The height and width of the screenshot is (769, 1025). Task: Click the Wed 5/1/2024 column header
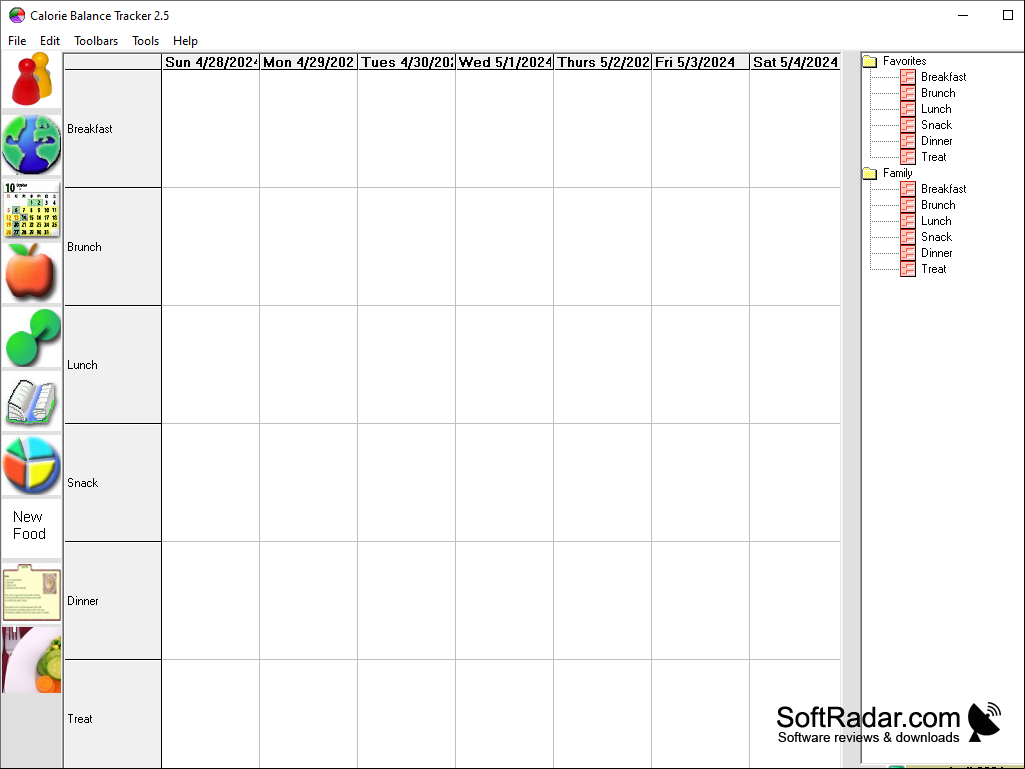(505, 62)
